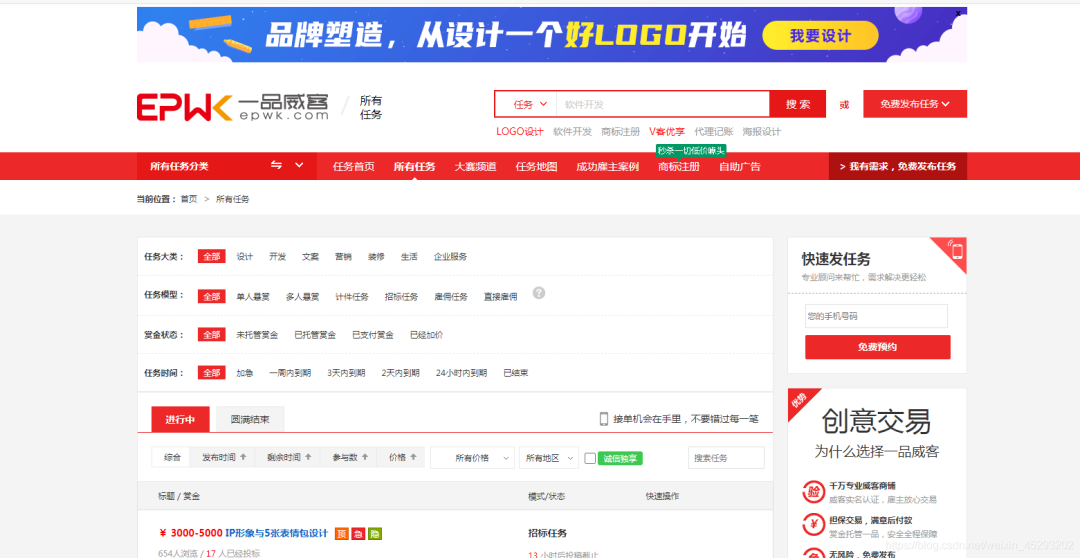This screenshot has height=558, width=1080.
Task: Switch to the 进行中 tab
Action: coord(180,419)
